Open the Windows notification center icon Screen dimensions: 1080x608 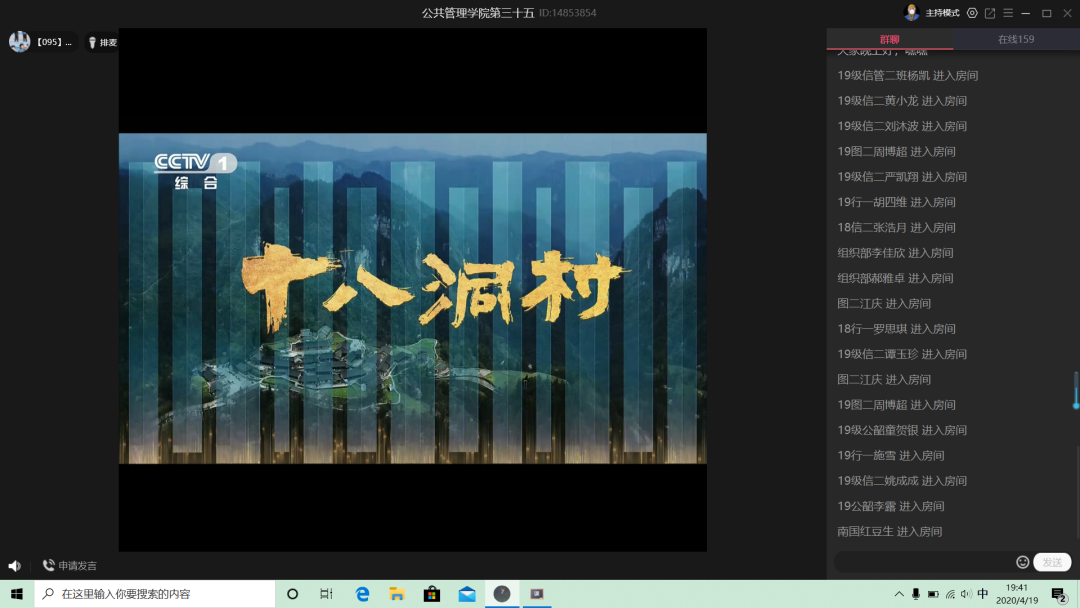1059,594
